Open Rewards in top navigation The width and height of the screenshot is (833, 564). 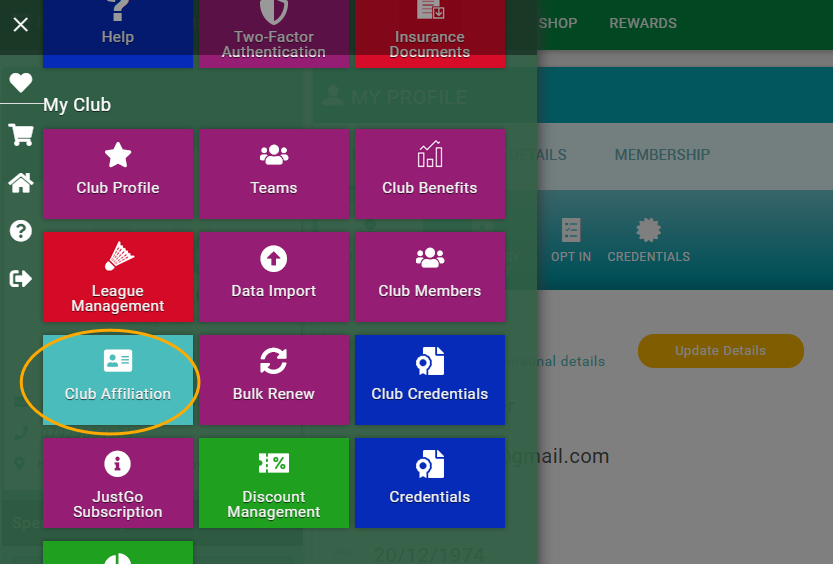pyautogui.click(x=643, y=23)
